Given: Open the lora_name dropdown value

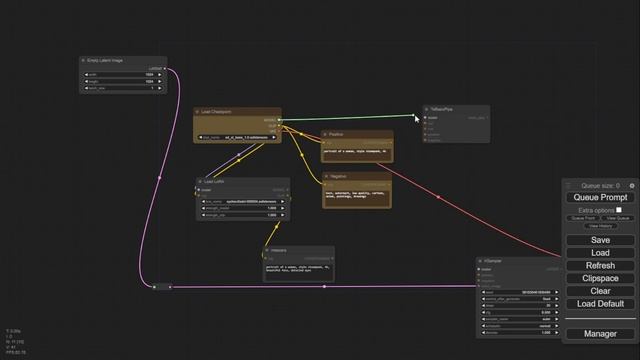Looking at the screenshot, I should [243, 202].
